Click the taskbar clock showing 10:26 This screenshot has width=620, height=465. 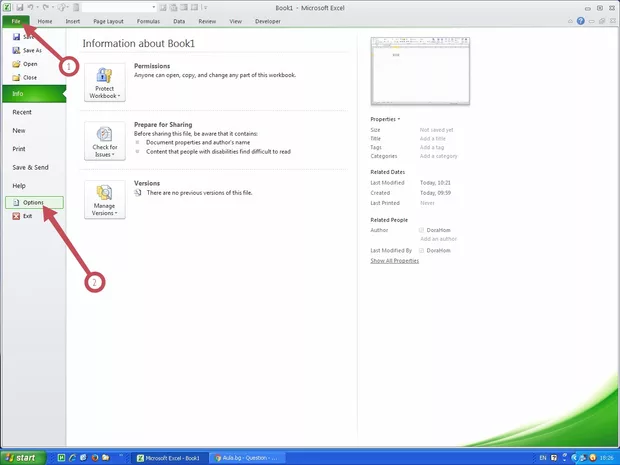(607, 458)
